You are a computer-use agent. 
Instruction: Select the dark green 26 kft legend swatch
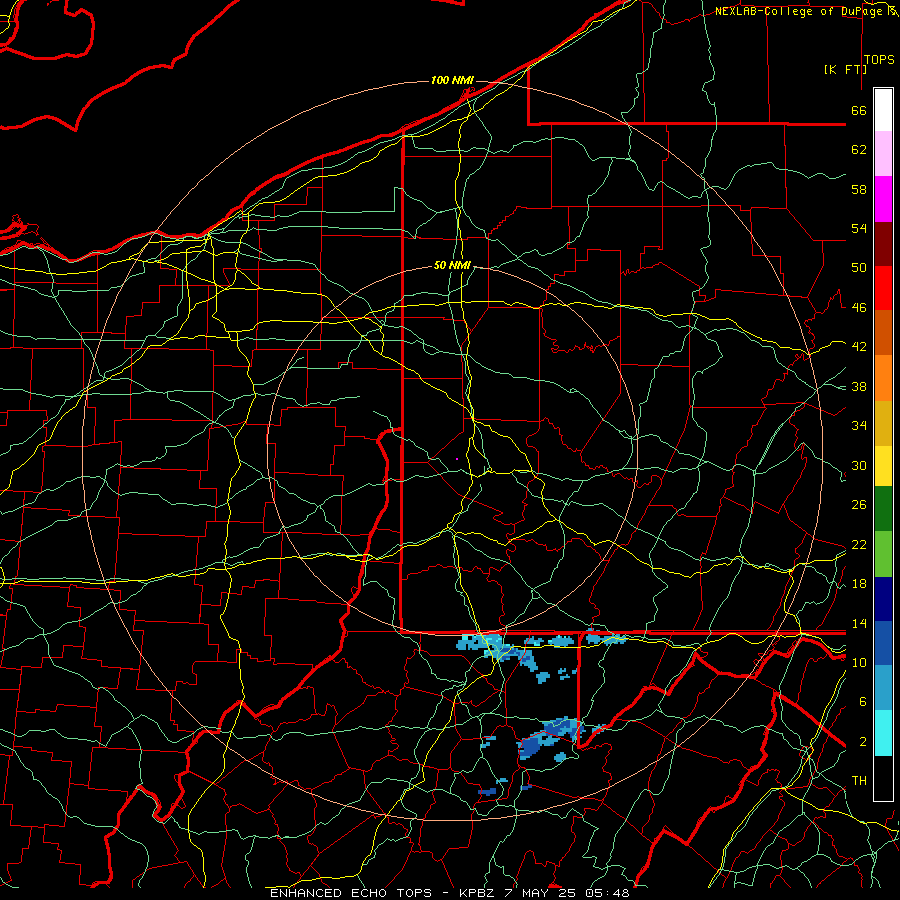pyautogui.click(x=883, y=509)
